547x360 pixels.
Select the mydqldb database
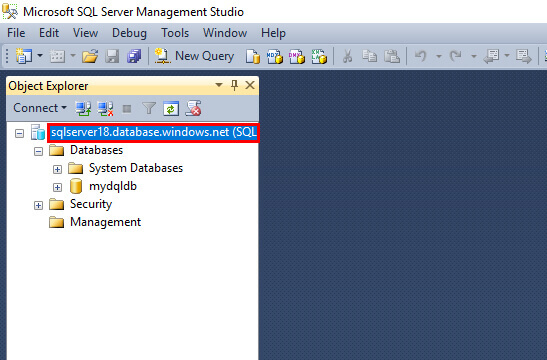[x=113, y=186]
